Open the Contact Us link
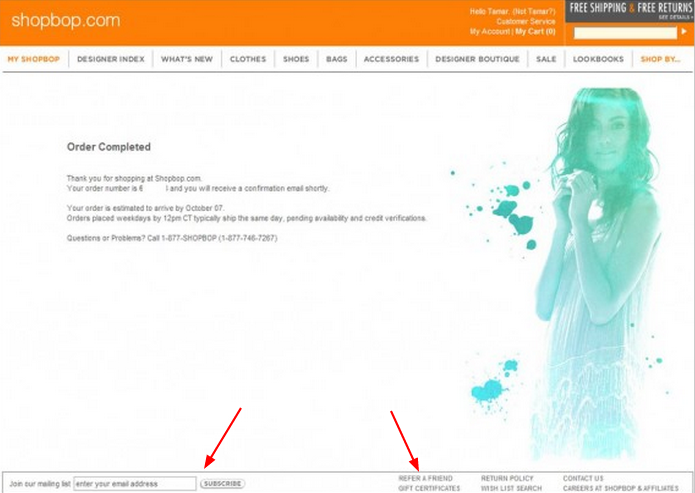Screen dimensions: 695x493 point(583,478)
